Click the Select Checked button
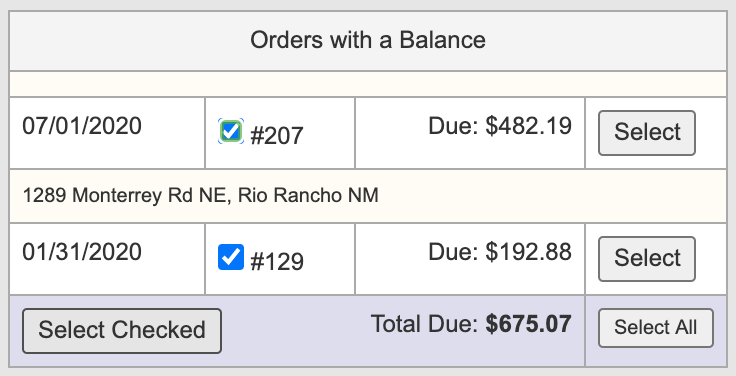Screen dimensions: 736x376 tap(122, 330)
